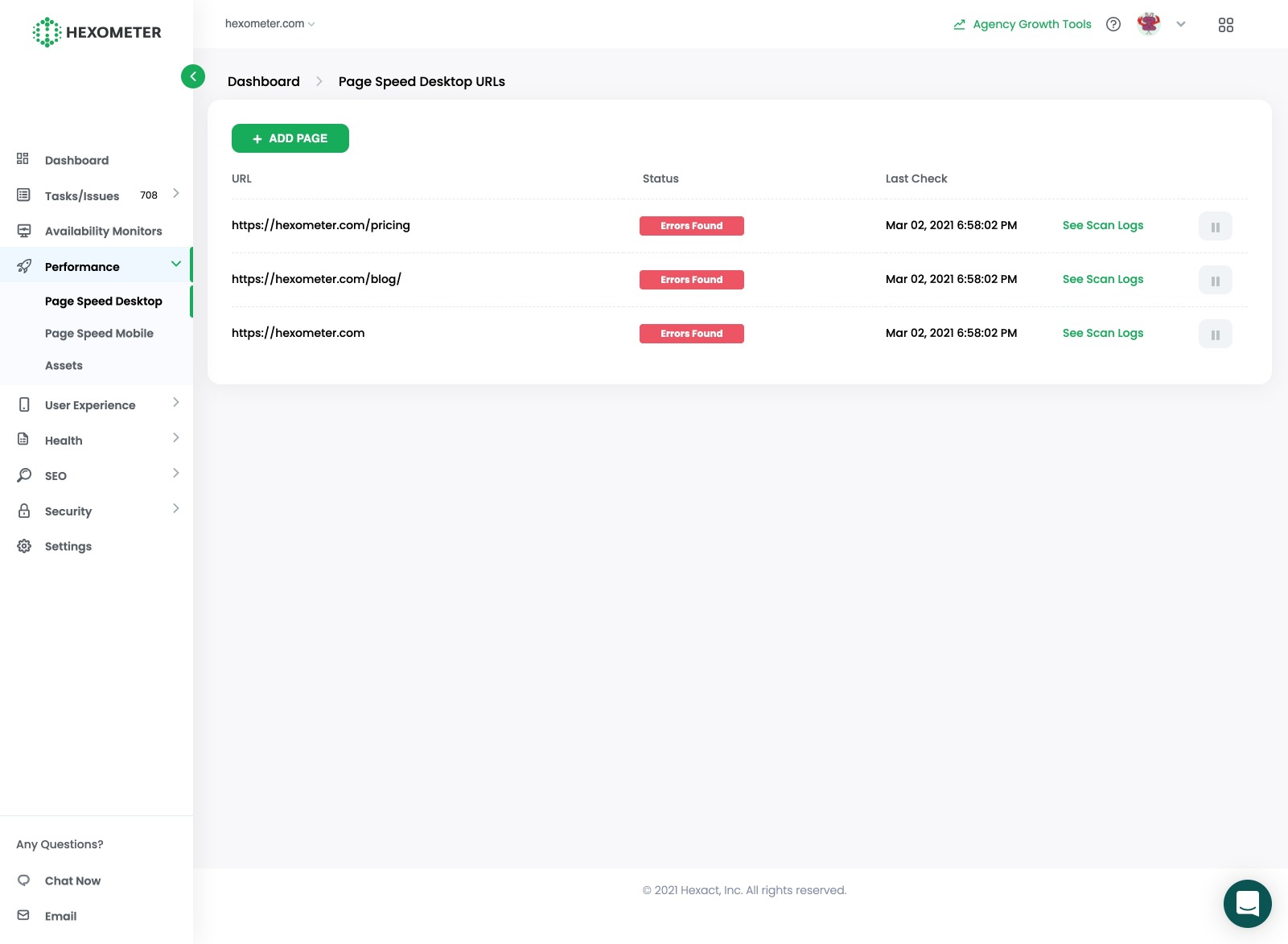See Scan Logs for https://hexometer.com row
This screenshot has height=944, width=1288.
(x=1103, y=333)
